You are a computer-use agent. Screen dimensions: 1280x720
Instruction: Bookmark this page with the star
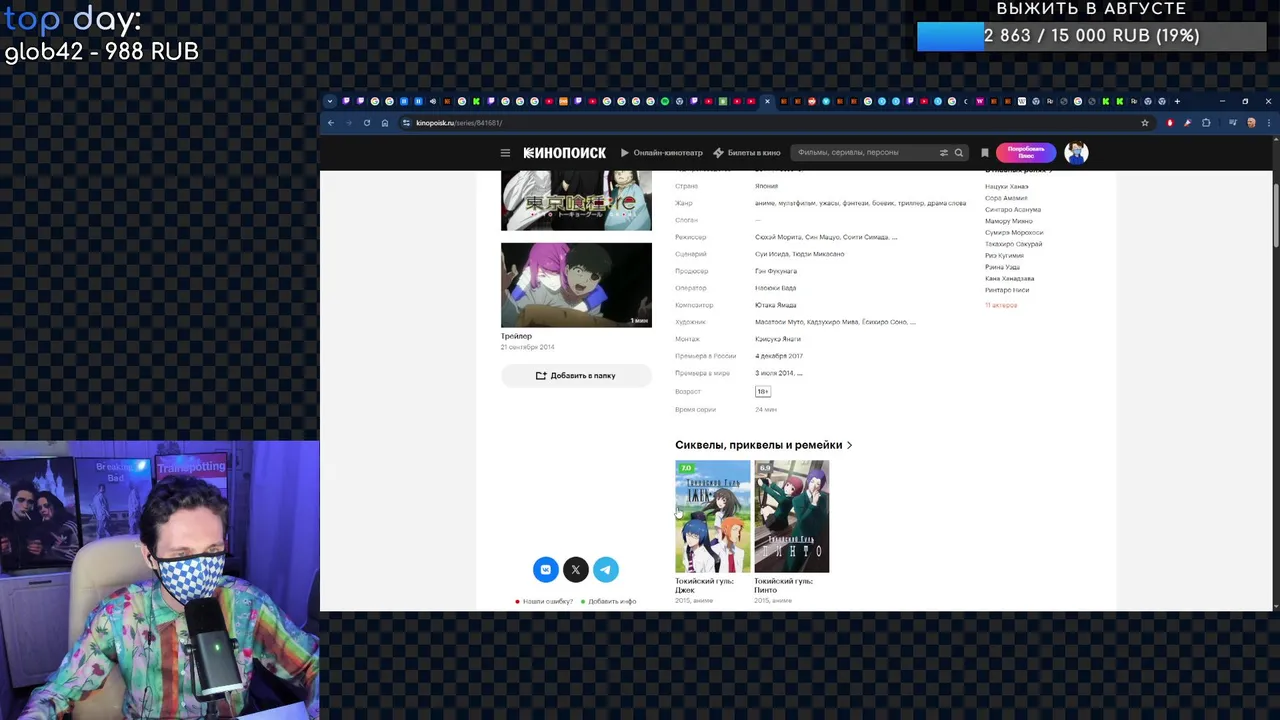(x=1145, y=123)
